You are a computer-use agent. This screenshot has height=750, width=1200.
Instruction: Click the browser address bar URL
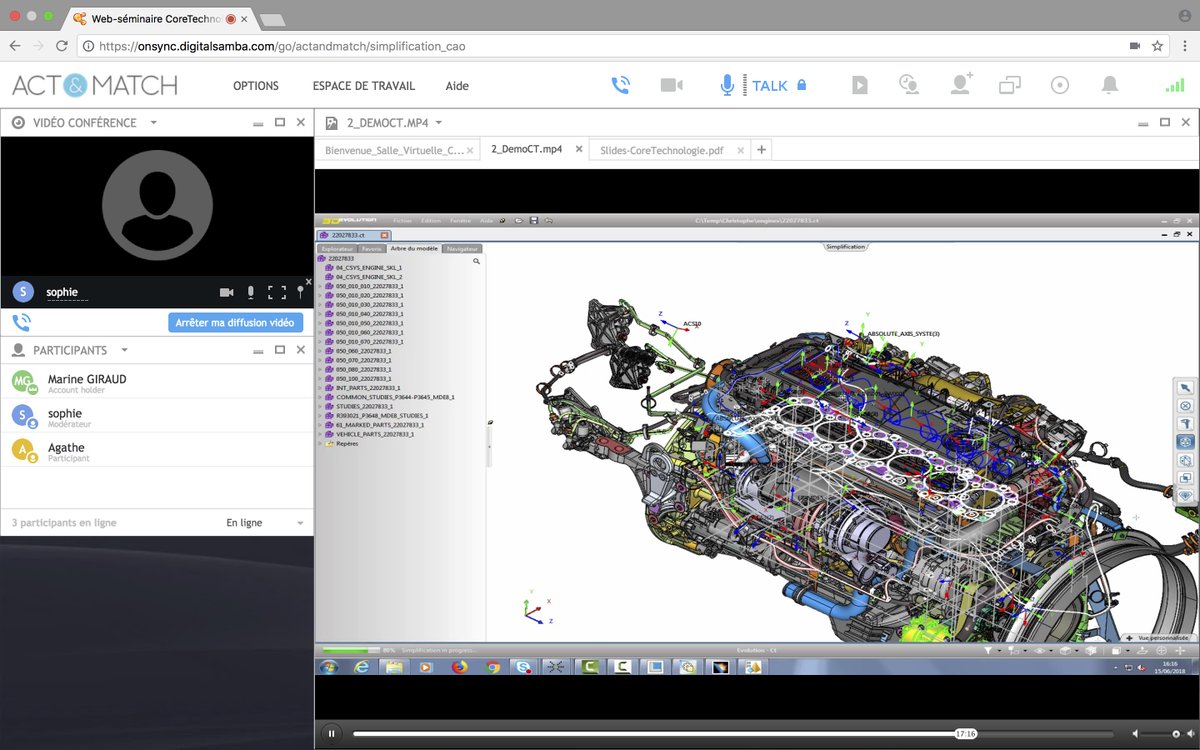pos(282,46)
